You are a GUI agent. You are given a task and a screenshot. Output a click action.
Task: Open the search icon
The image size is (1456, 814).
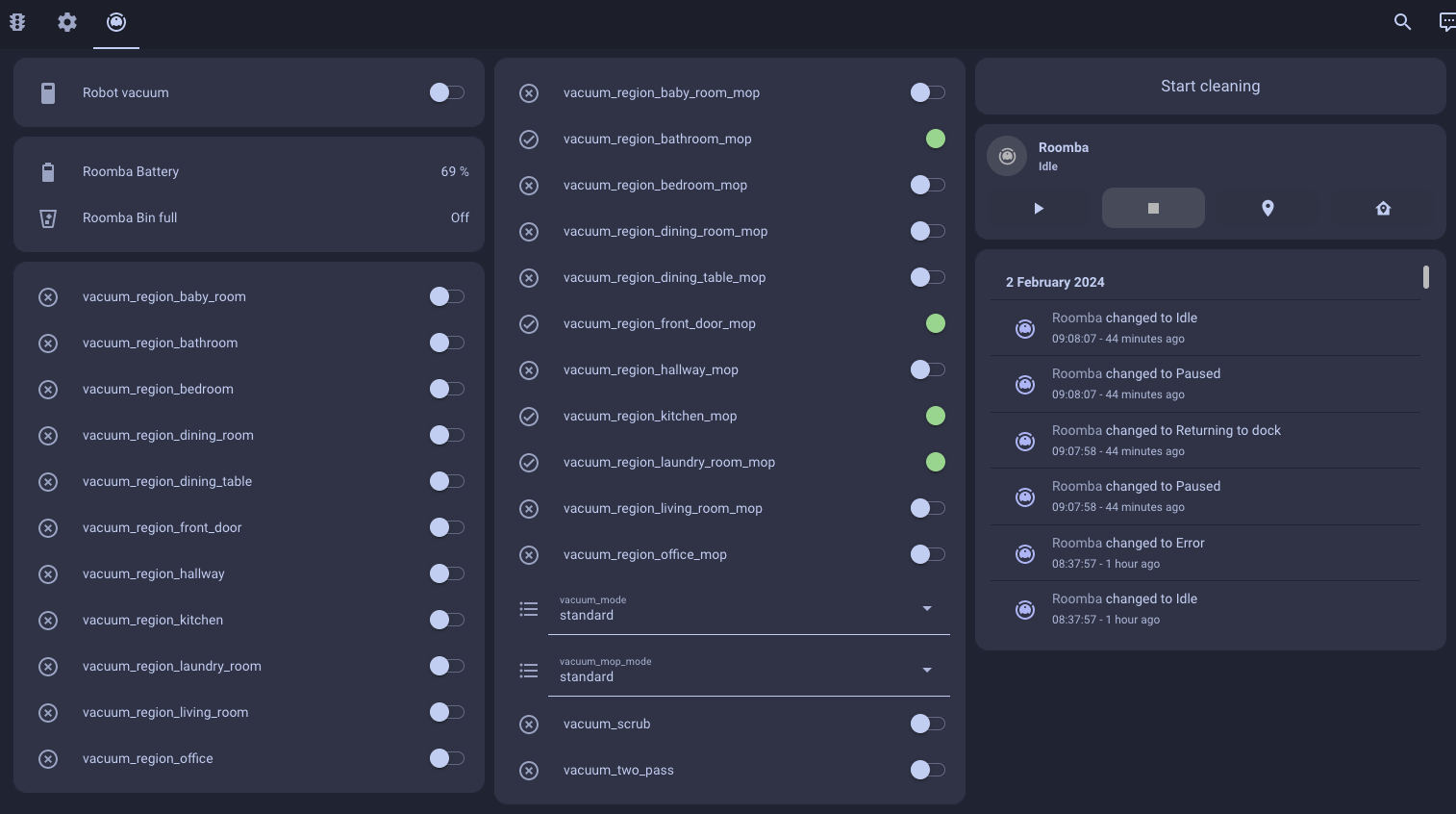pos(1402,22)
